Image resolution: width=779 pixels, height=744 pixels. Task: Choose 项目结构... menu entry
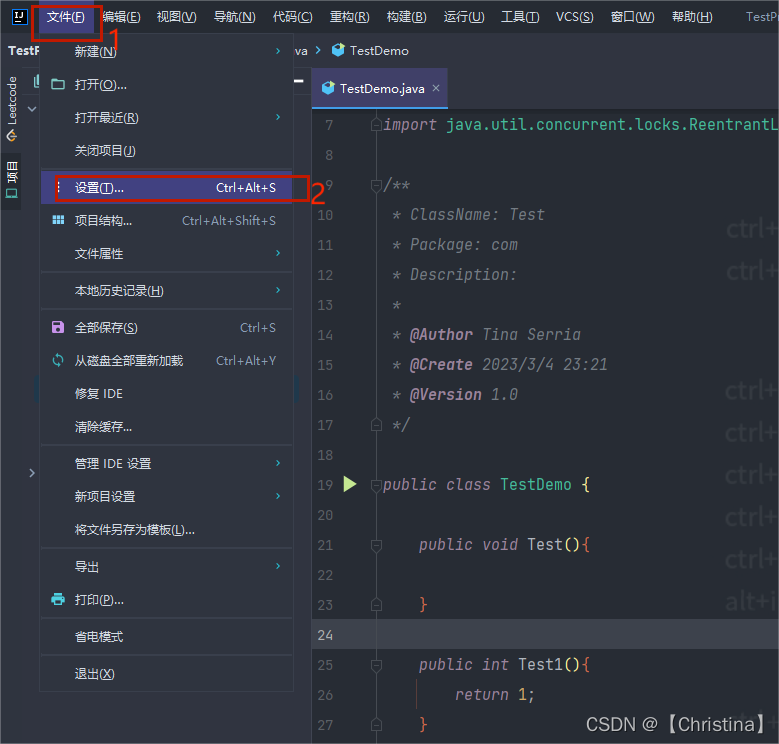click(x=166, y=220)
